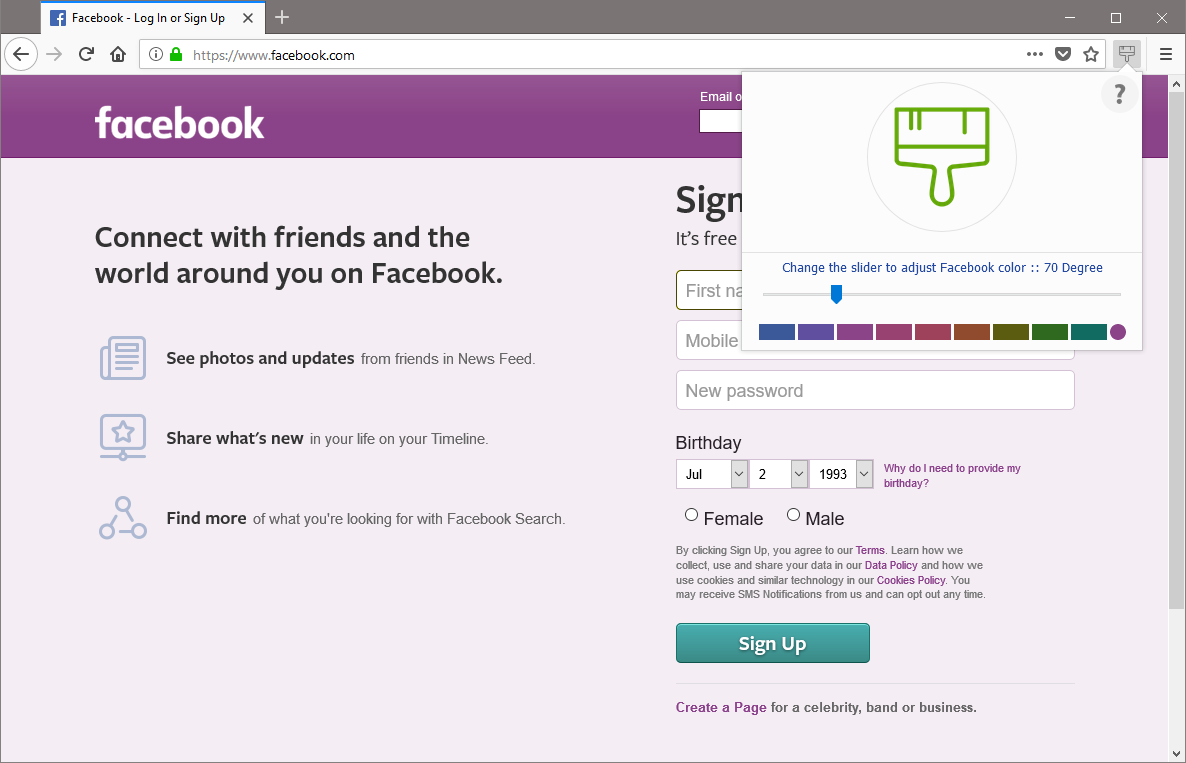The width and height of the screenshot is (1186, 763).
Task: Click the New password field
Action: coord(875,391)
